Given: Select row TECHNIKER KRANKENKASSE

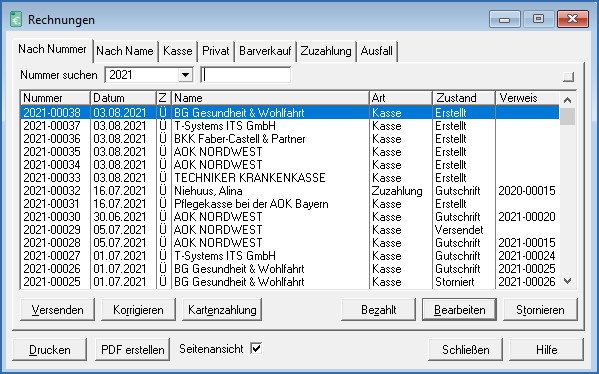Looking at the screenshot, I should 290,178.
